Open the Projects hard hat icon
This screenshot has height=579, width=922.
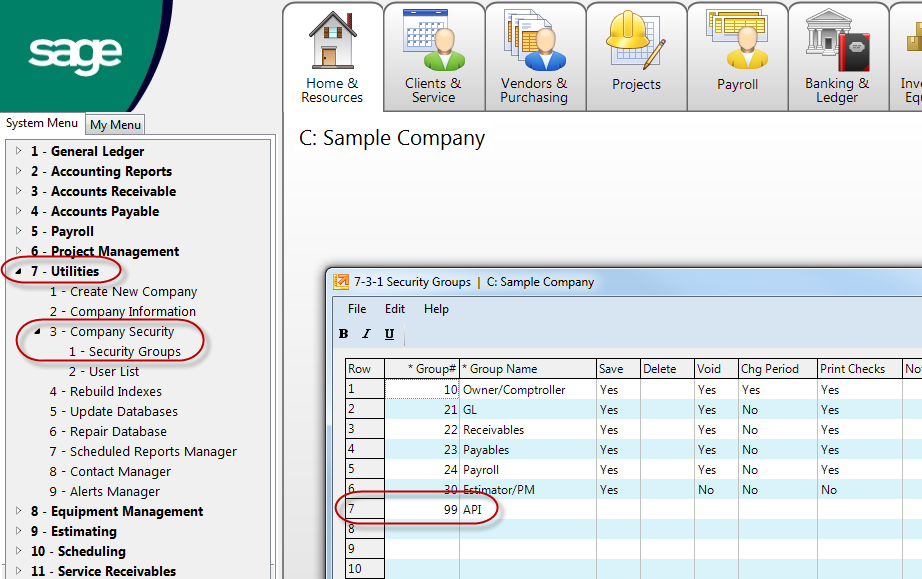(636, 55)
